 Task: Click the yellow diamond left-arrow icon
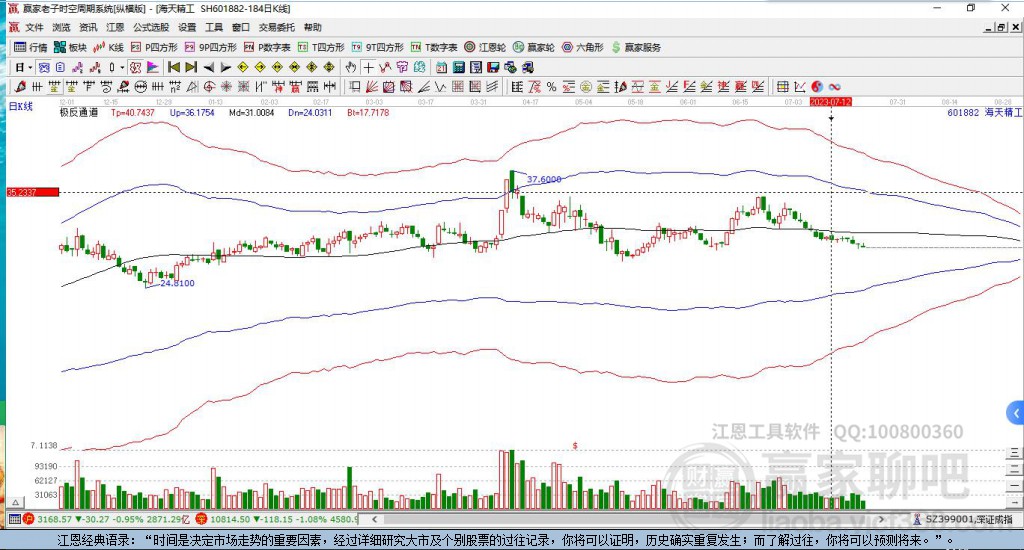(x=243, y=67)
